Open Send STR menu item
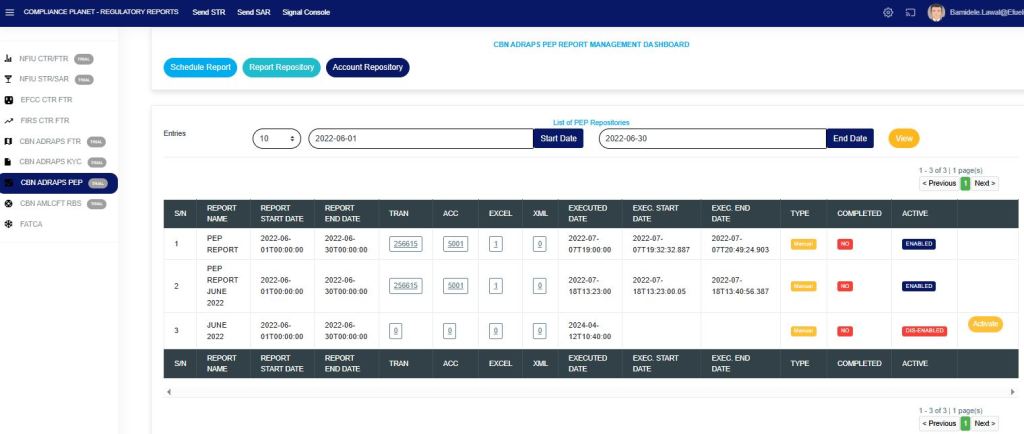This screenshot has width=1024, height=434. [x=210, y=12]
